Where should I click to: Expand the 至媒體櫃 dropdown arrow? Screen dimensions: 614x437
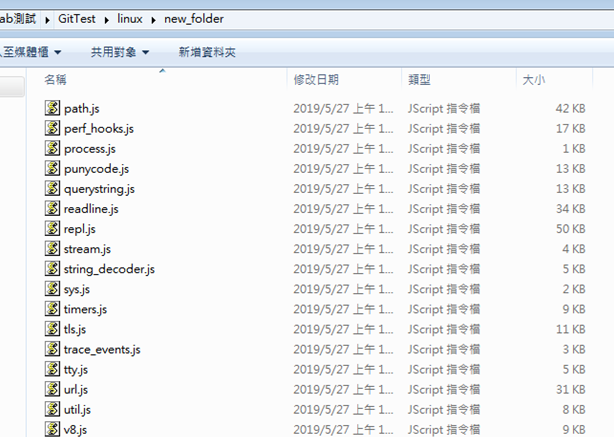[57, 52]
